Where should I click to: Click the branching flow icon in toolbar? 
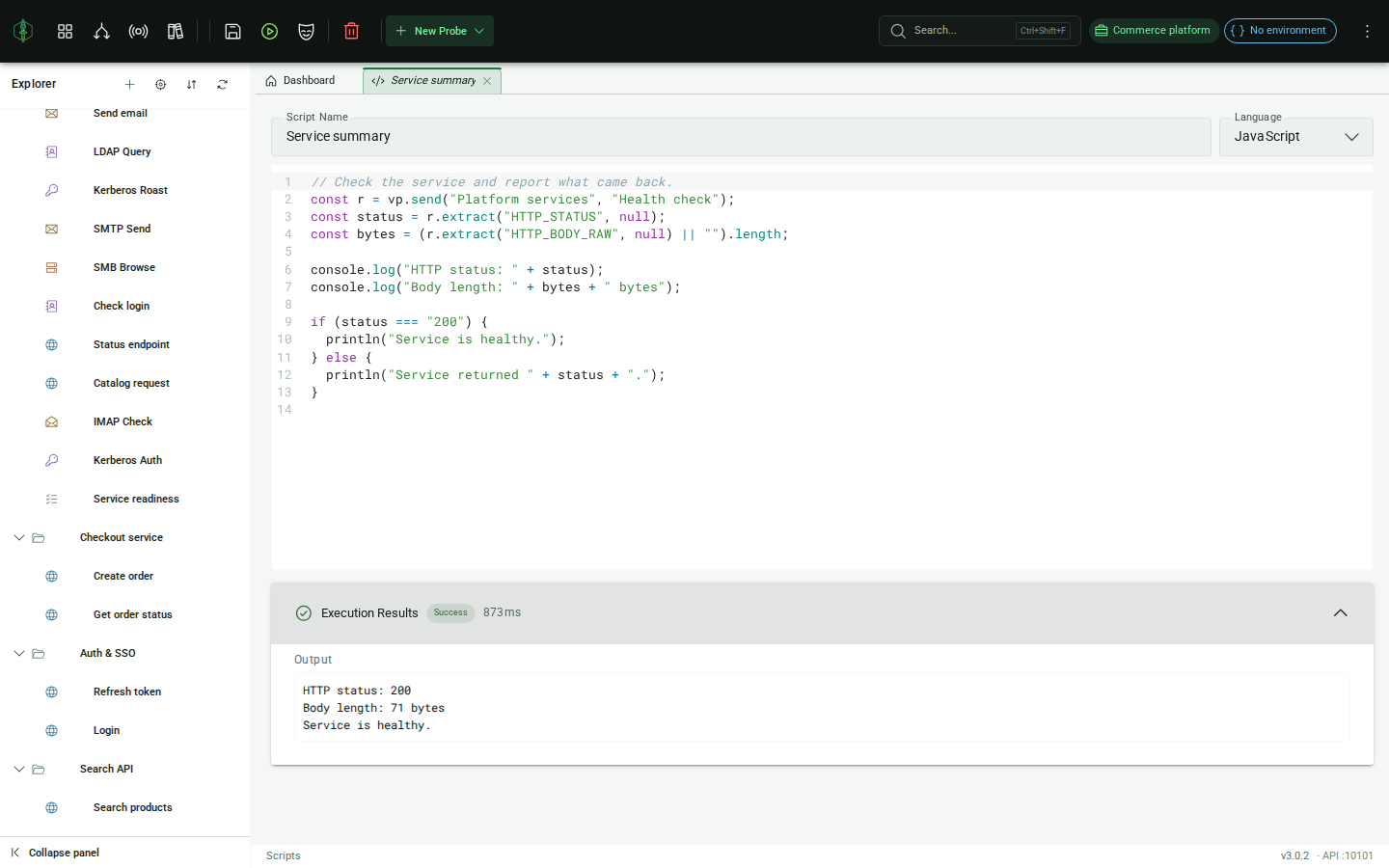(x=101, y=31)
